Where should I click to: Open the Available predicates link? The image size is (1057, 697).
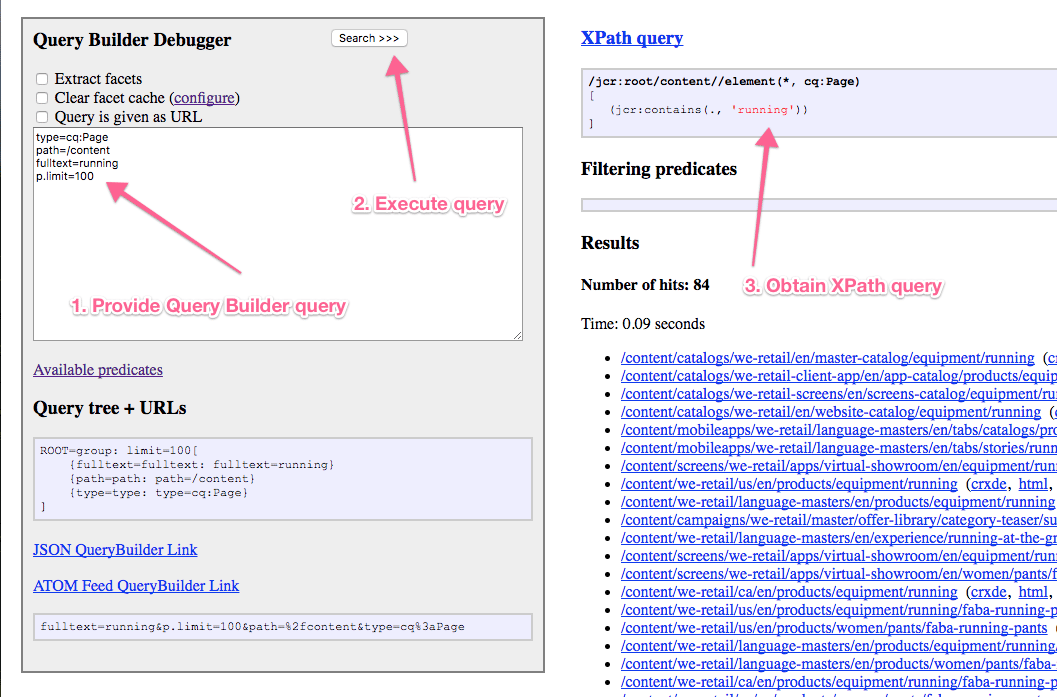tap(97, 370)
